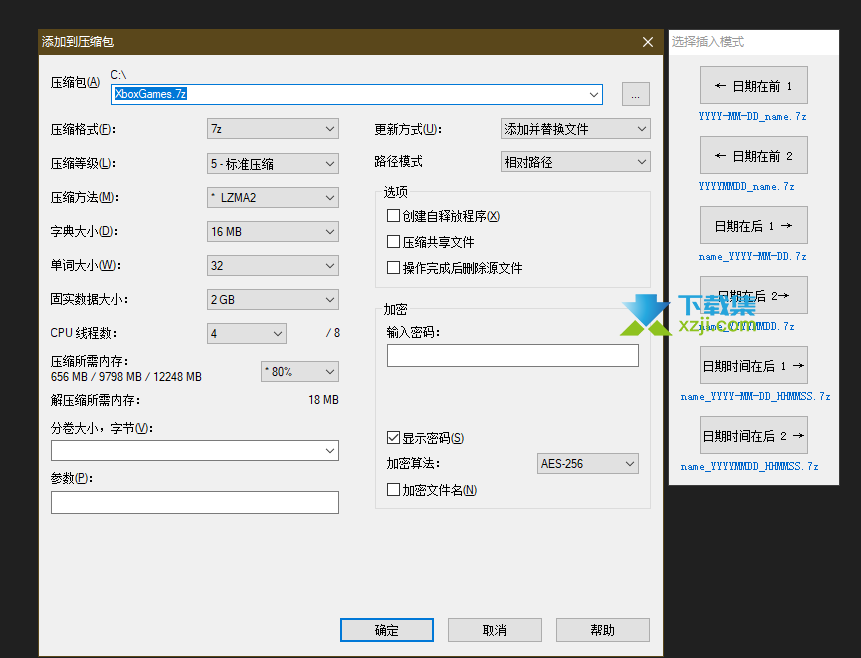Open the 压缩方法 dropdown showing LZMA2
Screen dimensions: 861x658
coord(272,197)
